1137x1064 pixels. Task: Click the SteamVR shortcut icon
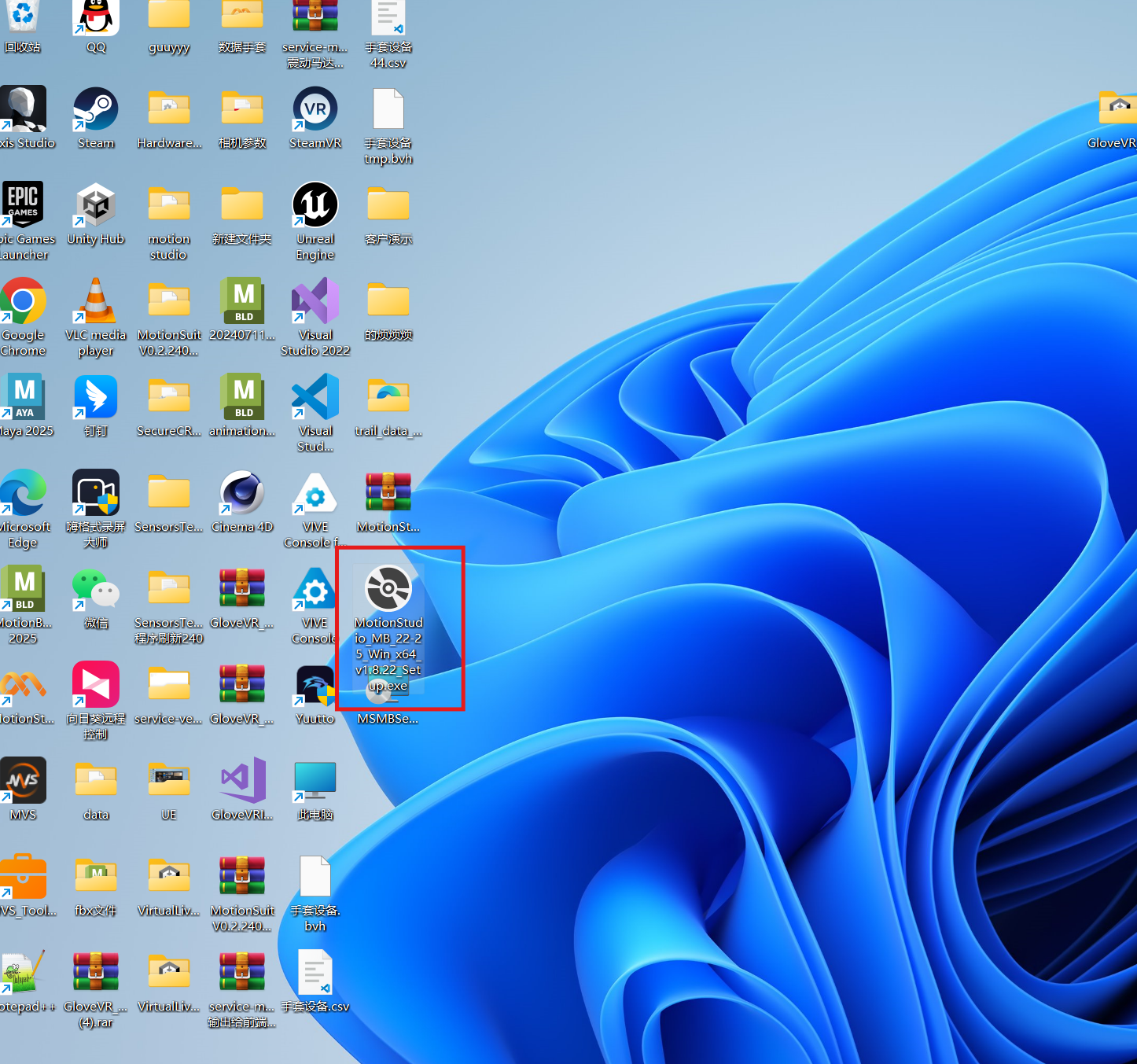(315, 110)
